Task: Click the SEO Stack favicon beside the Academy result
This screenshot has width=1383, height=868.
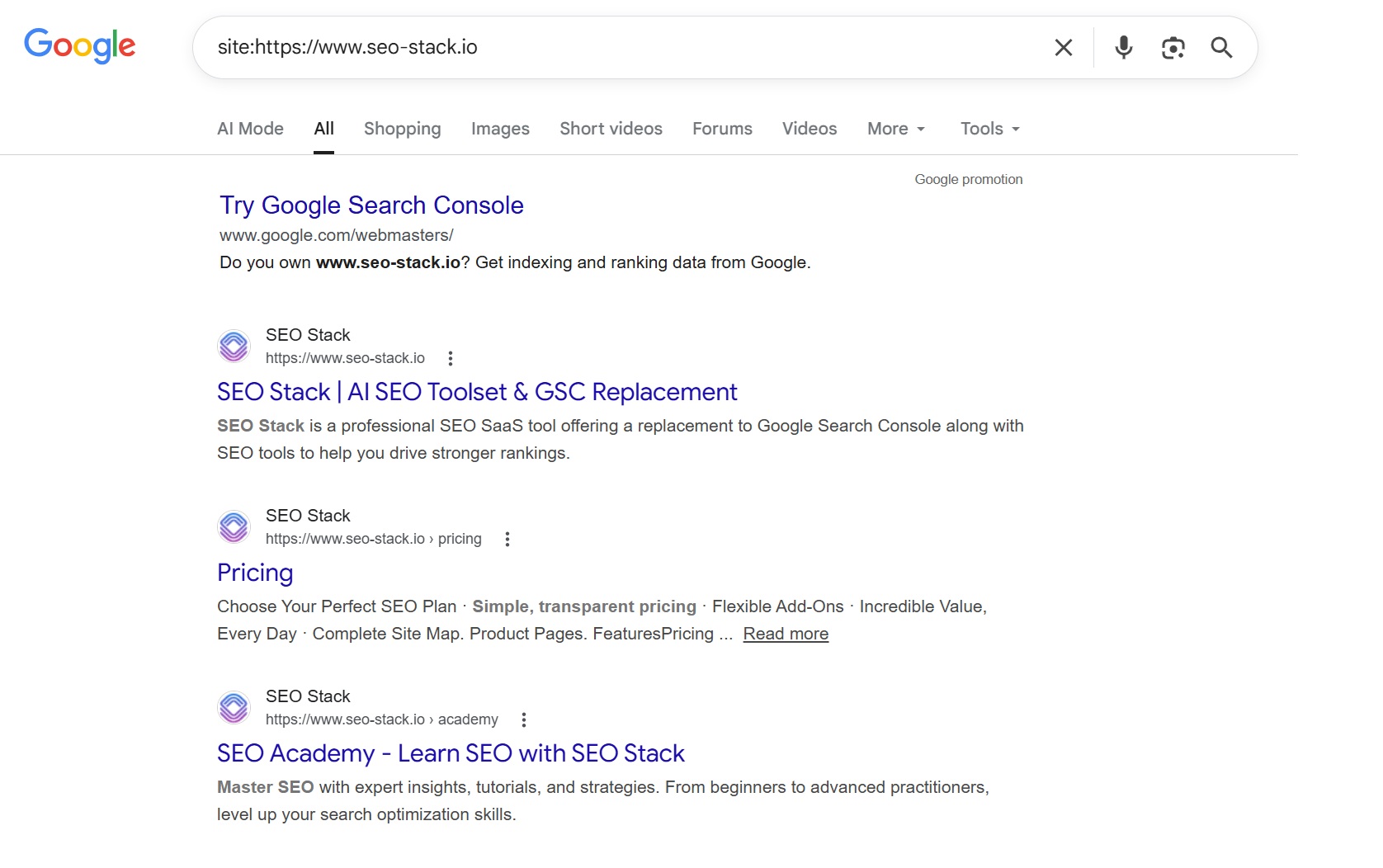Action: coord(234,707)
